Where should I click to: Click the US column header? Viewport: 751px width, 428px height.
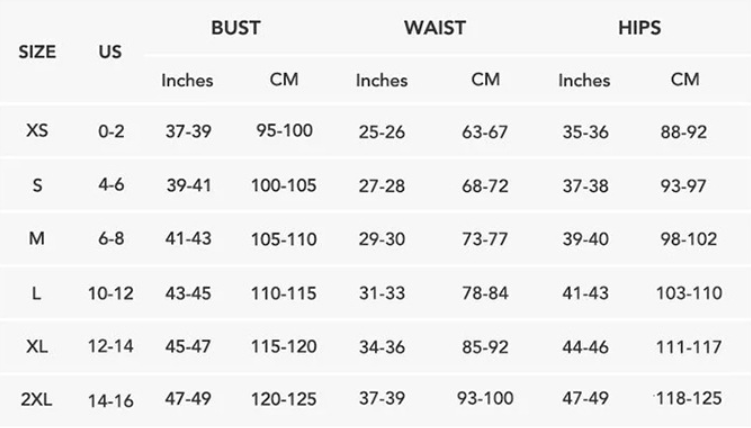[x=110, y=51]
